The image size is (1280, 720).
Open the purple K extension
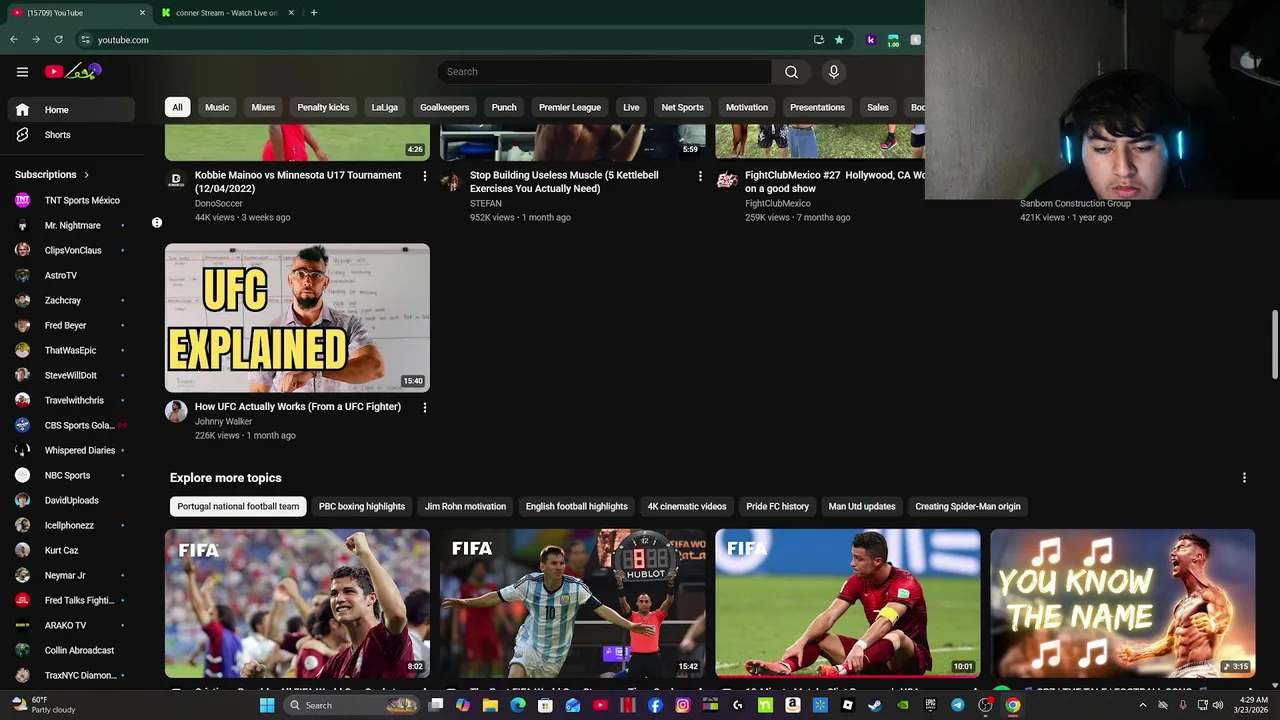point(871,40)
